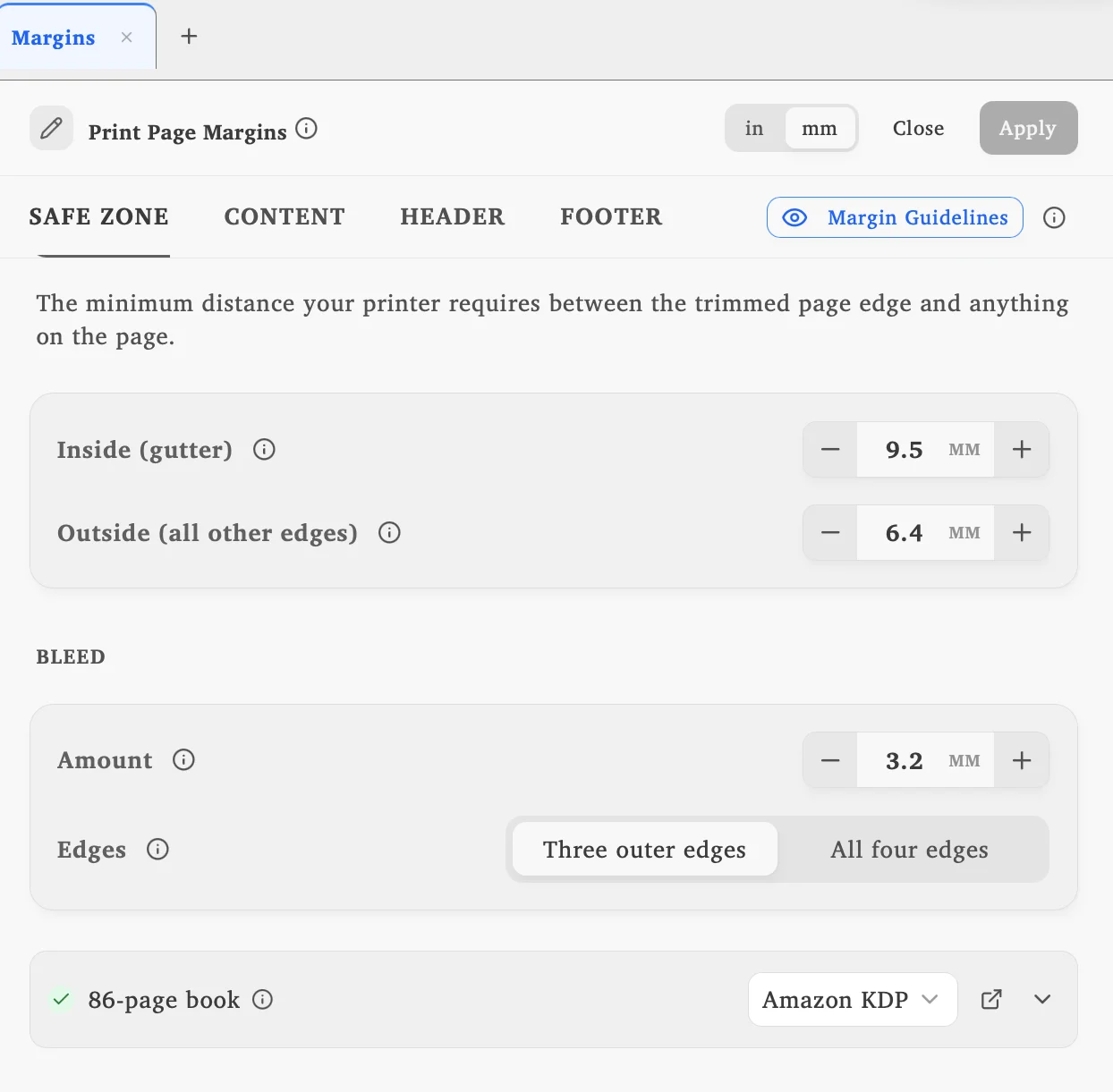Open the Amazon KDP printer dropdown
Viewport: 1113px width, 1092px height.
pyautogui.click(x=853, y=999)
